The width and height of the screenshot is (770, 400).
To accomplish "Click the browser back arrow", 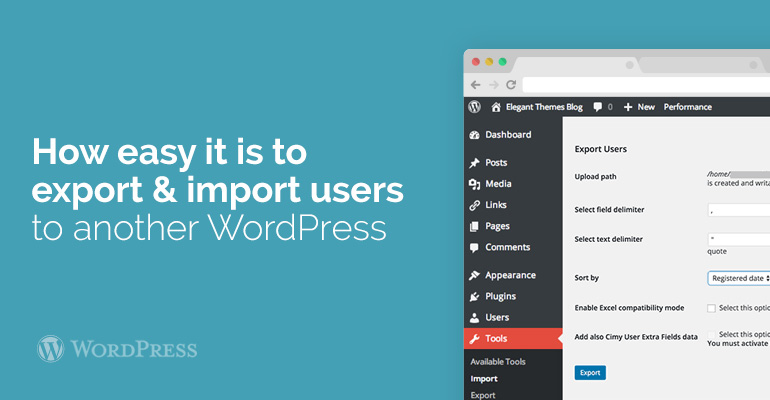I will [475, 85].
